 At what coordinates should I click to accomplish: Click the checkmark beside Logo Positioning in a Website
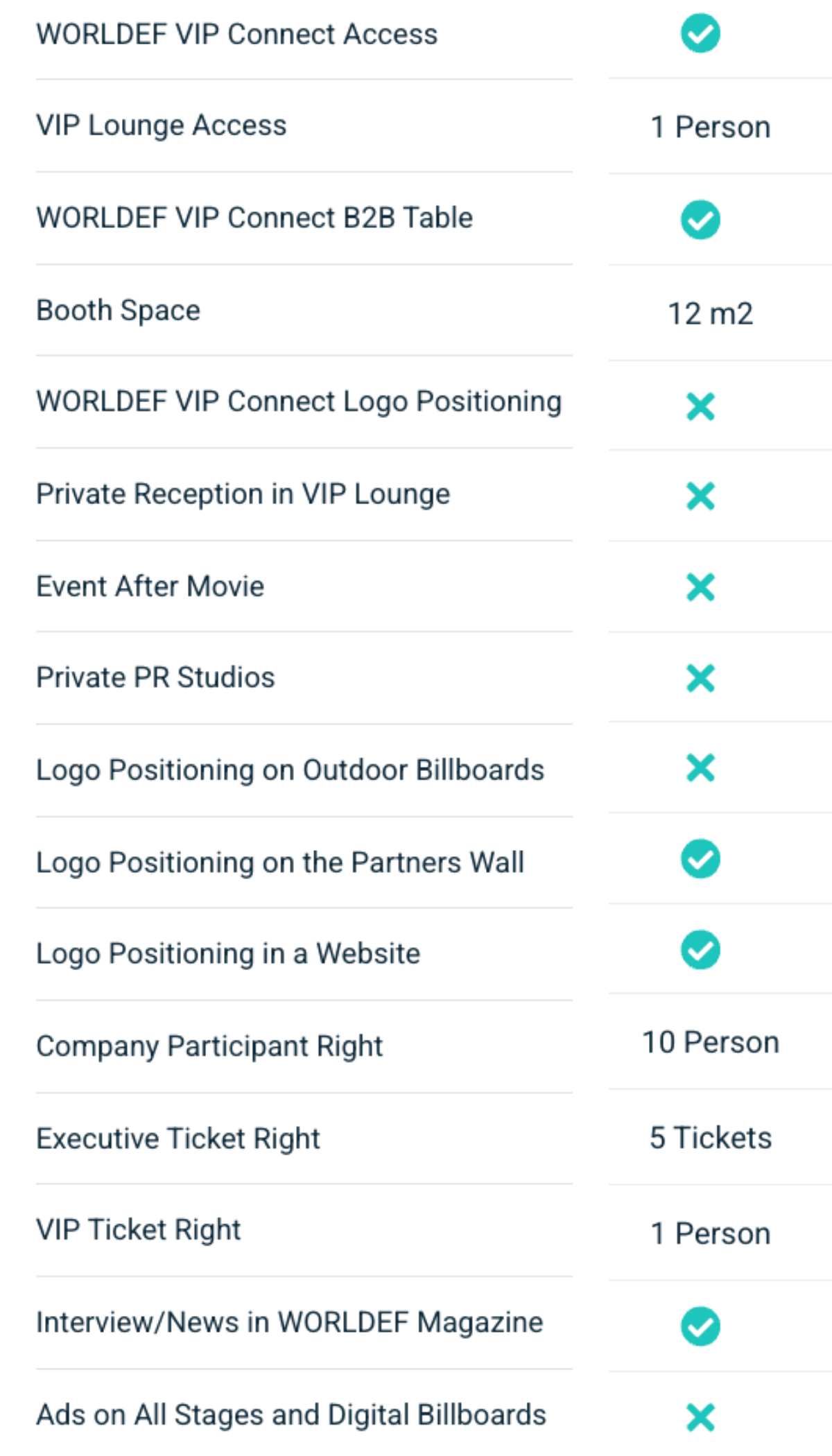click(x=700, y=950)
